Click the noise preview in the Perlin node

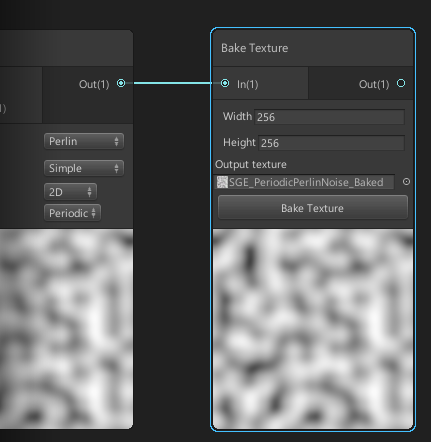[66, 329]
